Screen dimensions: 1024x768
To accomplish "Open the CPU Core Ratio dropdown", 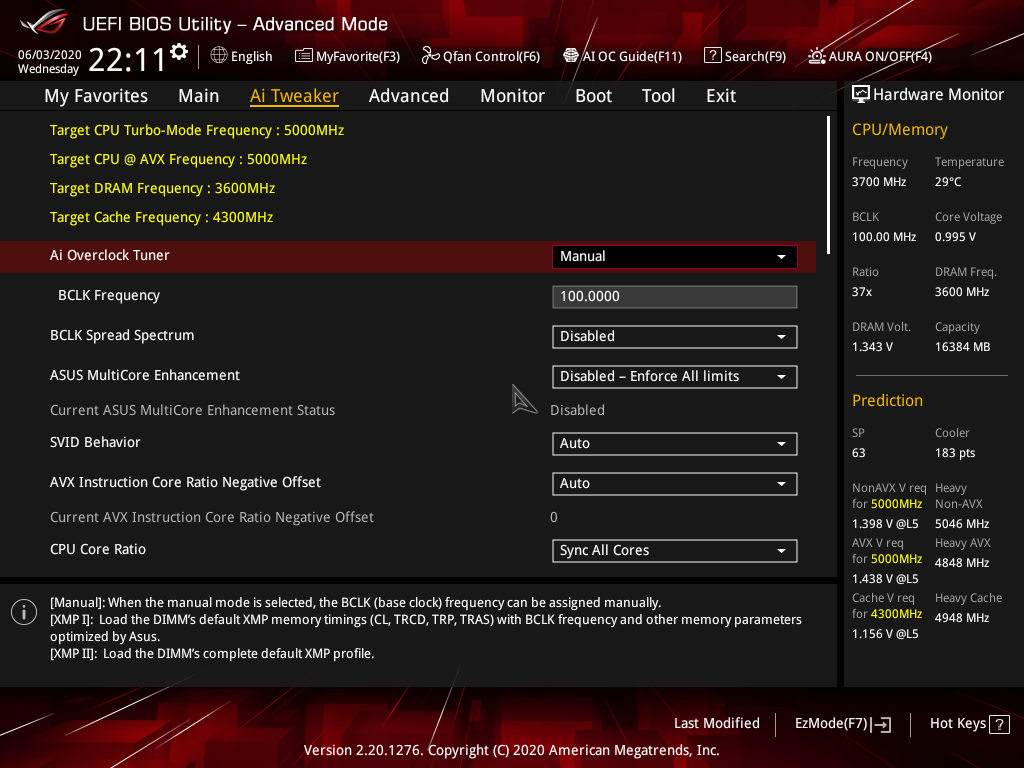I will click(674, 550).
